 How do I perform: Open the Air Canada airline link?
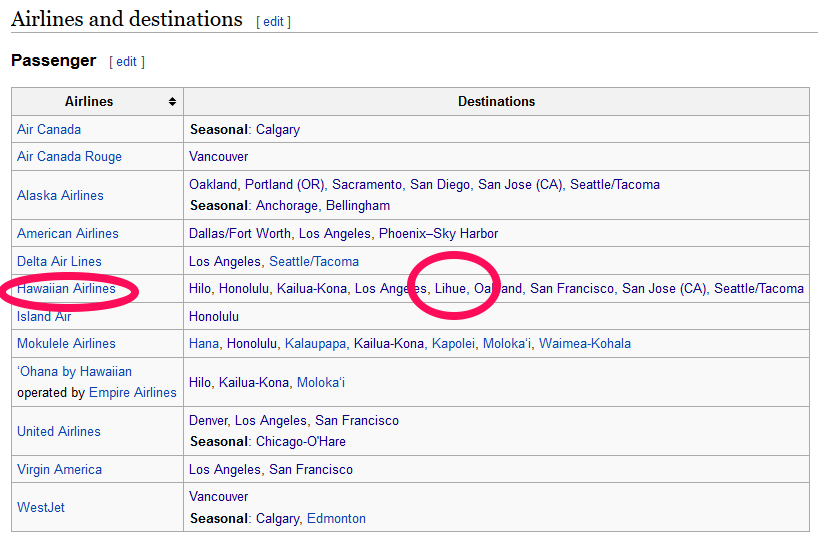[x=49, y=129]
